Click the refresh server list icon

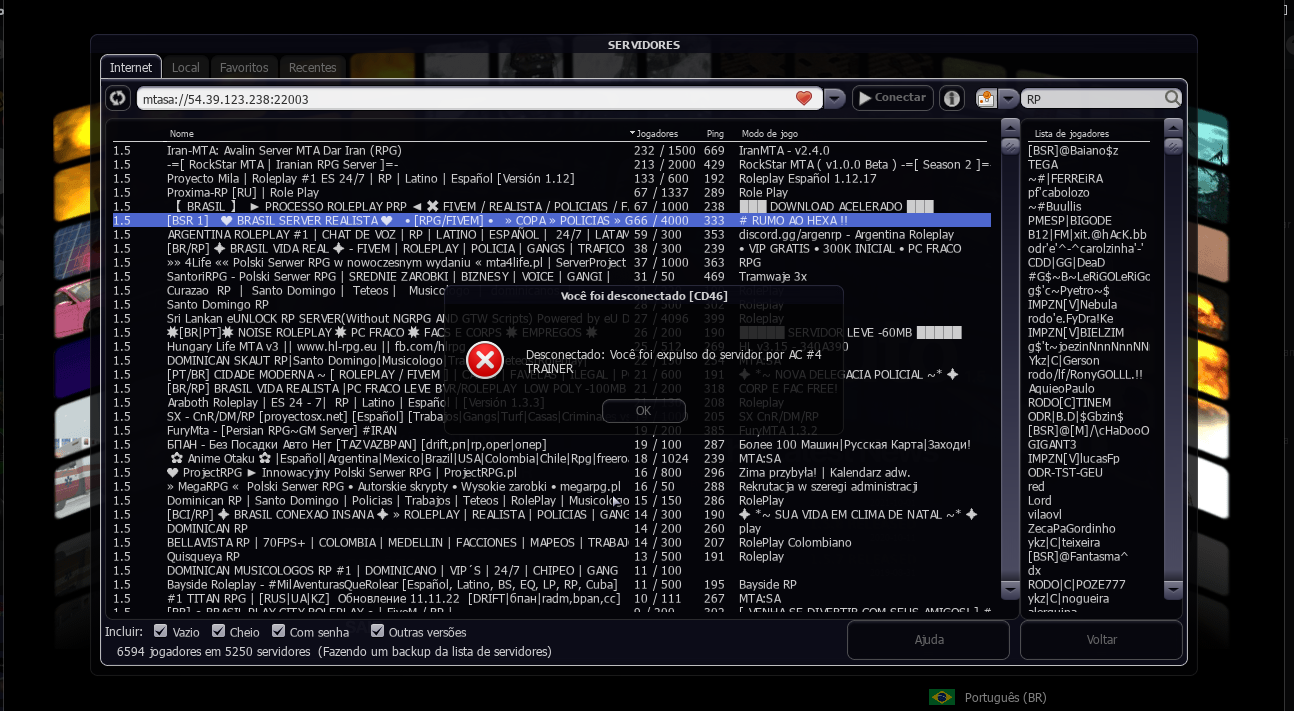click(x=118, y=98)
